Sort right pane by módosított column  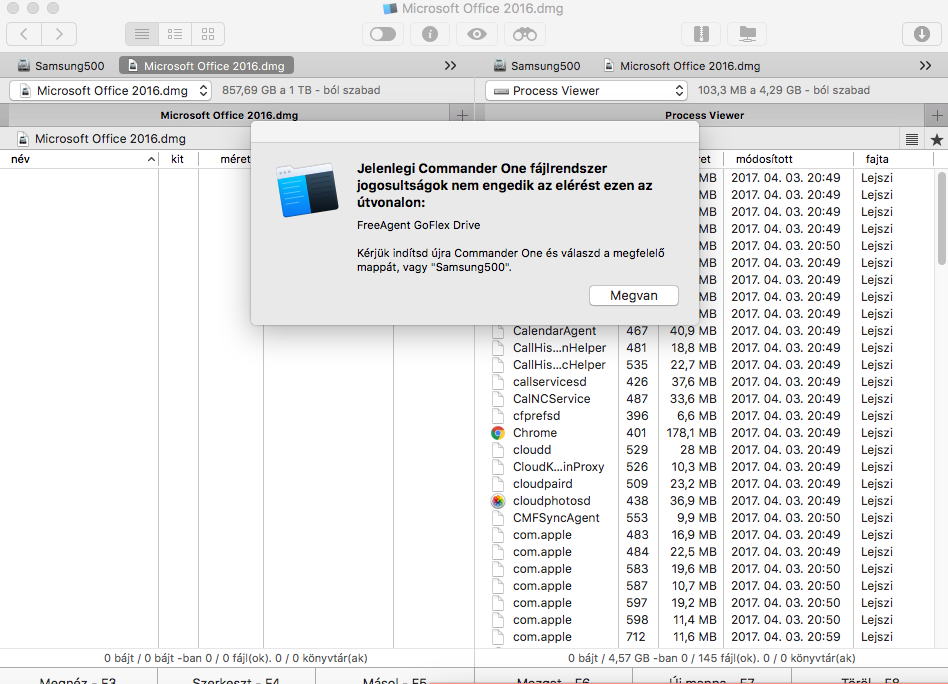point(788,159)
